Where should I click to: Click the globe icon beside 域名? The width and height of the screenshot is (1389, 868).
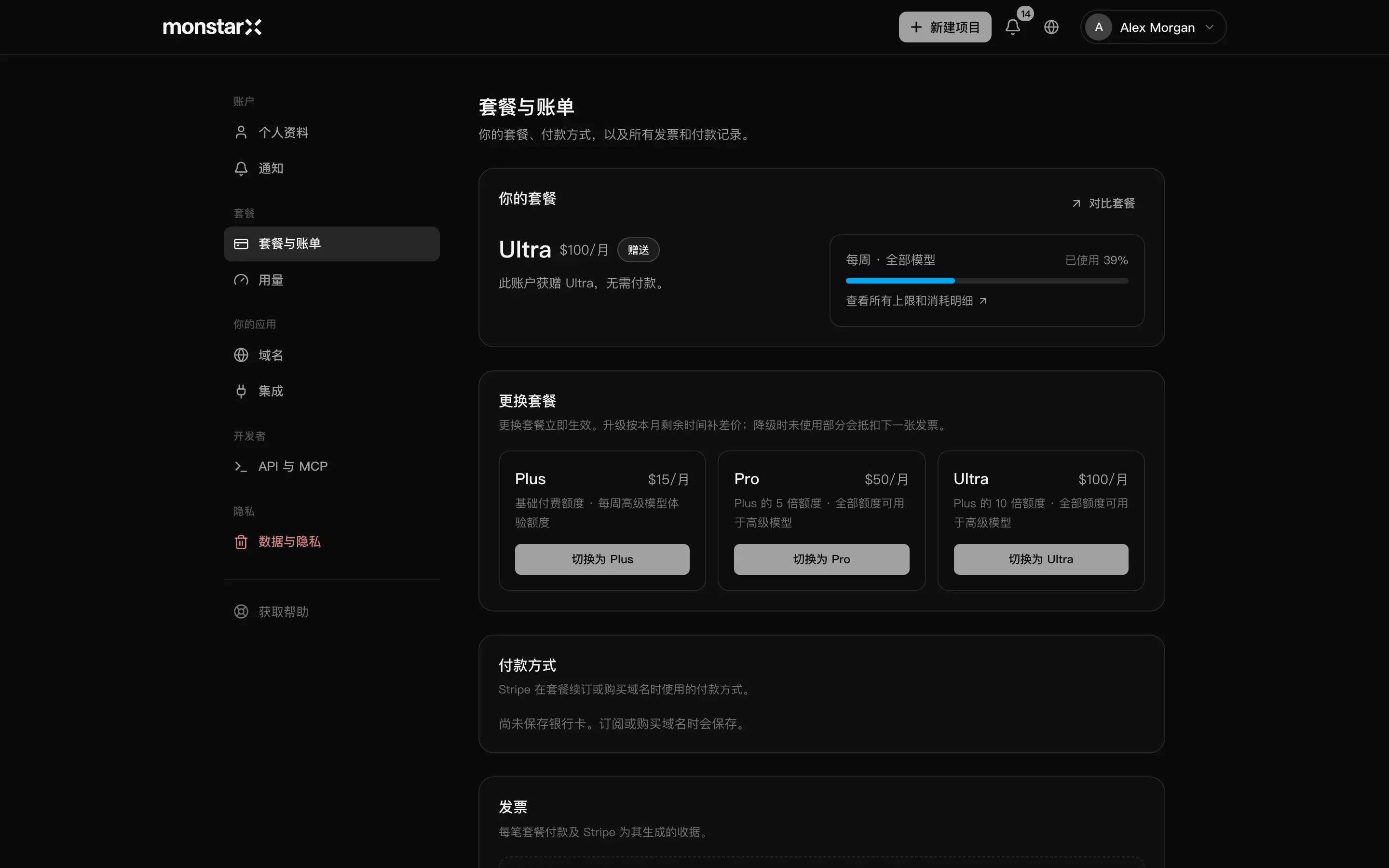tap(241, 355)
